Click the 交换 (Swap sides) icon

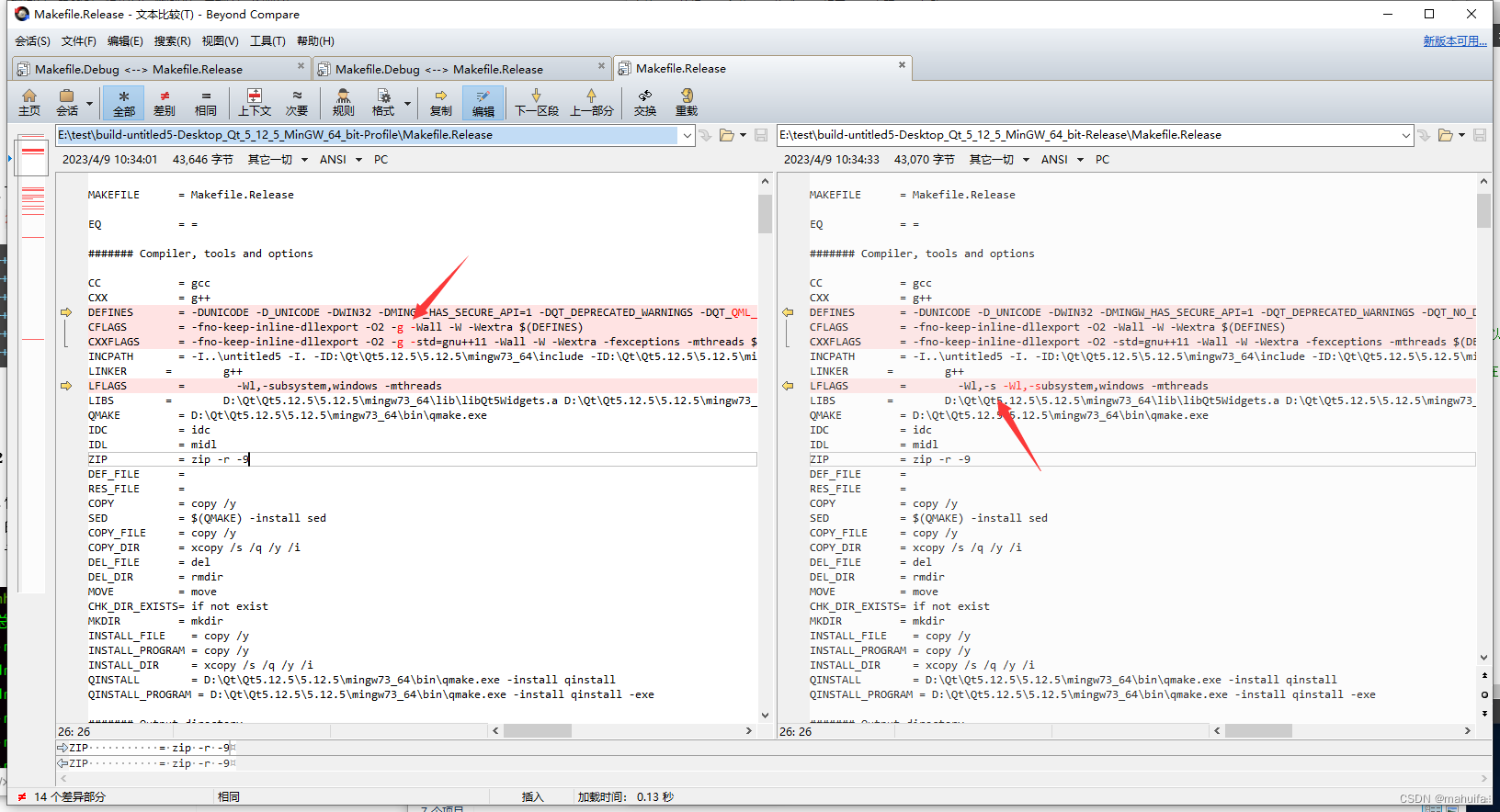[x=645, y=102]
